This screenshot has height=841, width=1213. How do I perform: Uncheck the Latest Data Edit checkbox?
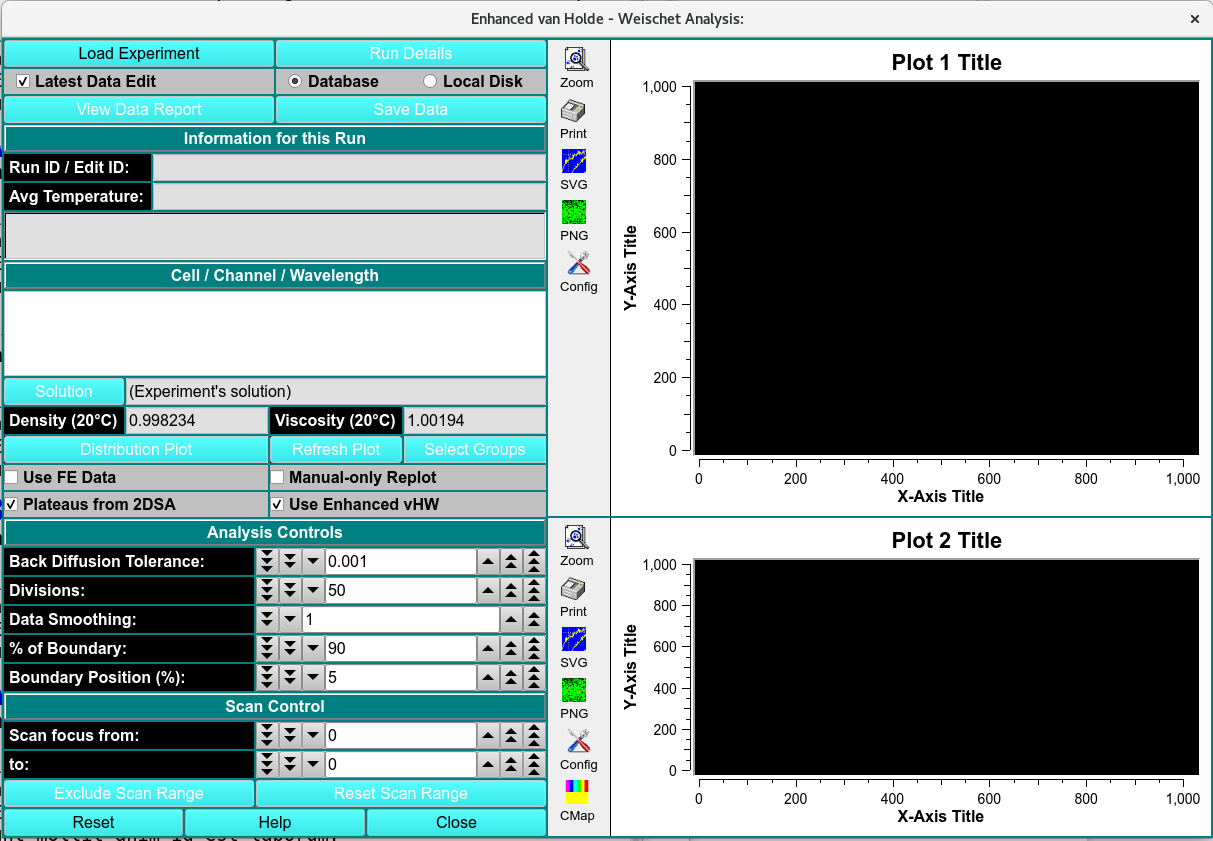tap(23, 82)
